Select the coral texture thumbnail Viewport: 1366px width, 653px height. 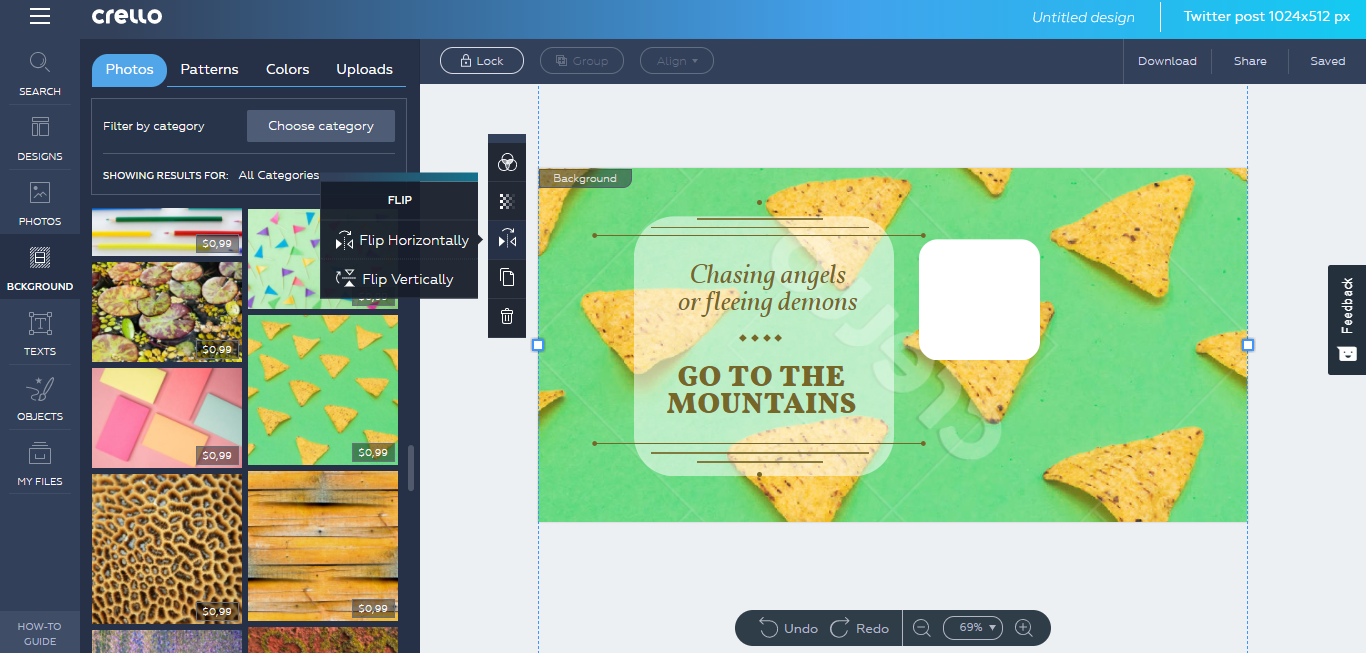click(167, 549)
